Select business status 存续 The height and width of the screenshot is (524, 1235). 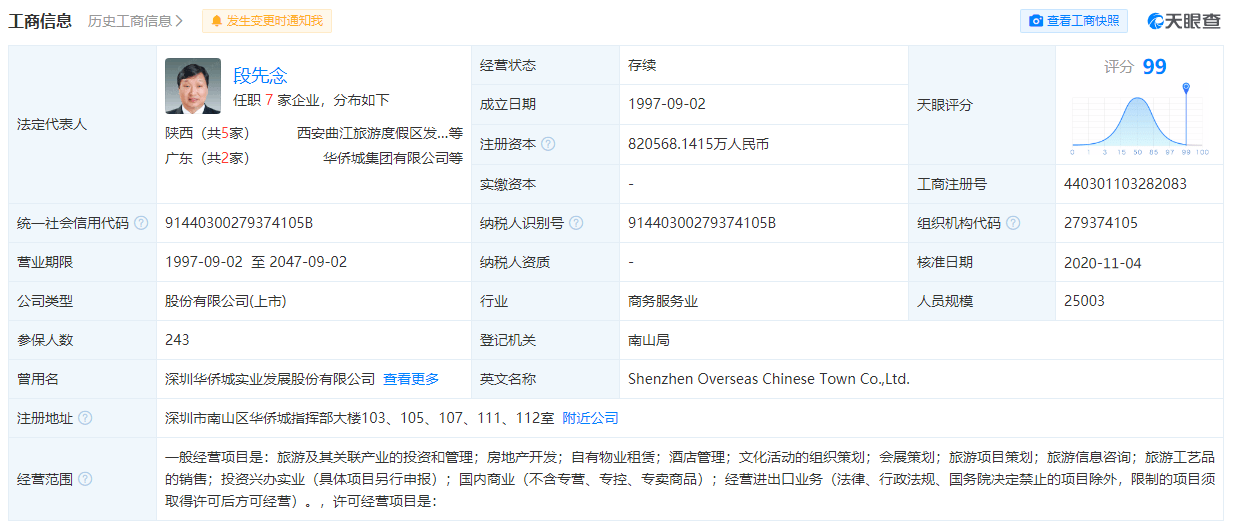[x=642, y=65]
